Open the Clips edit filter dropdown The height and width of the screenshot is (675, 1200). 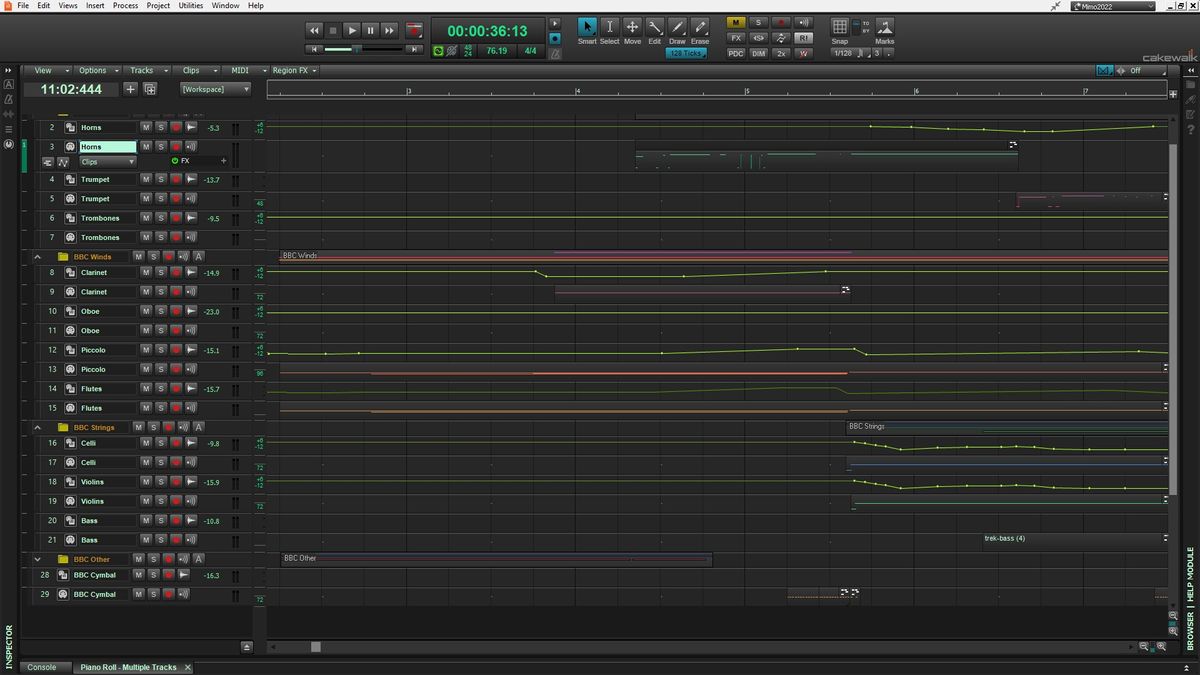(107, 162)
